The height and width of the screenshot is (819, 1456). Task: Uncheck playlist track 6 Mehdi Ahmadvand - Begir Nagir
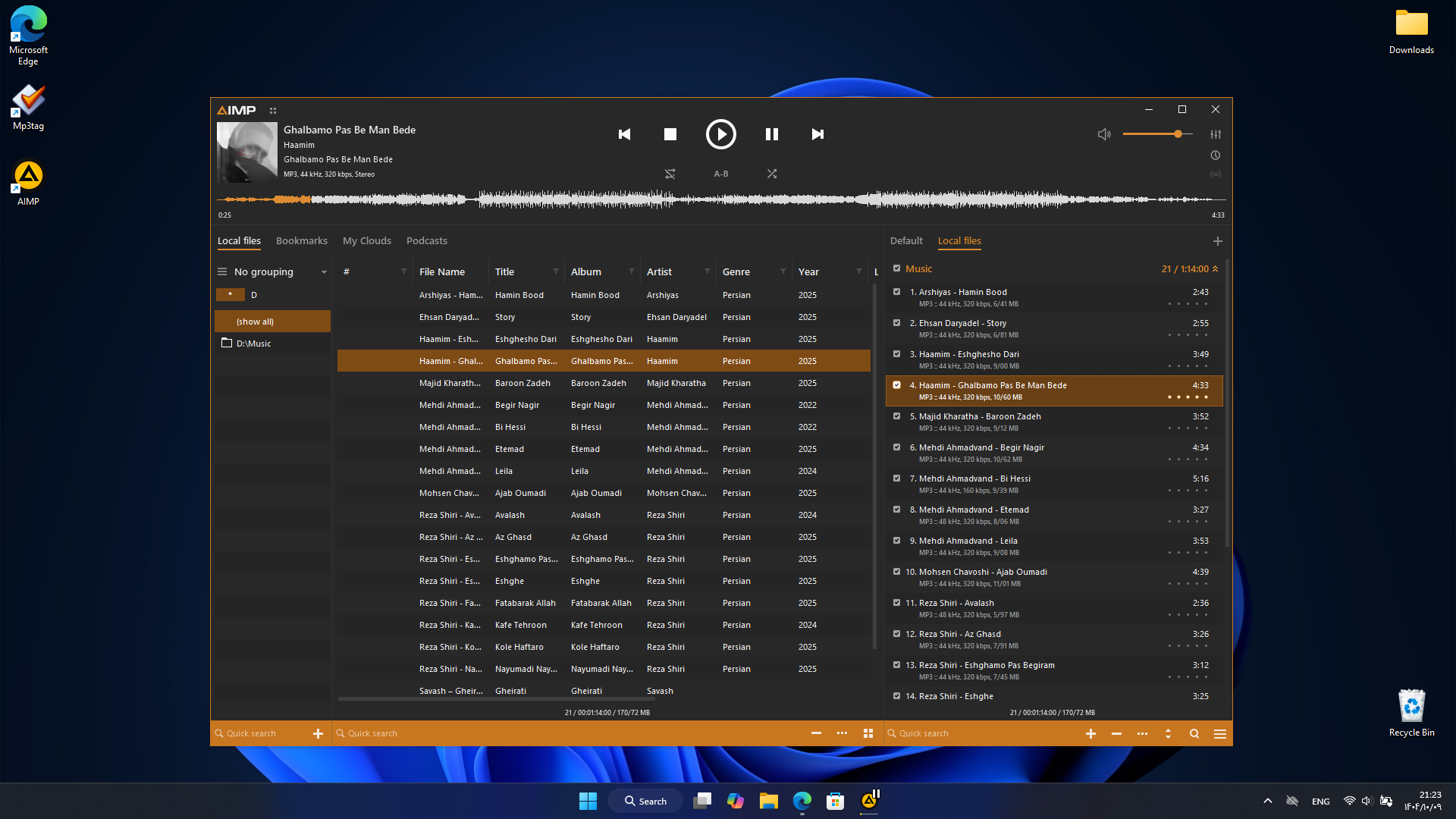coord(896,447)
